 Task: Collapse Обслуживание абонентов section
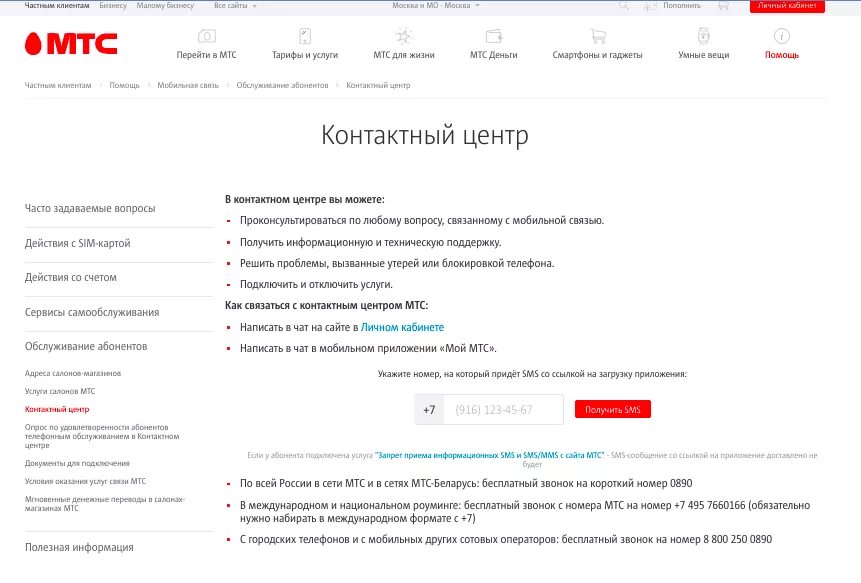coord(86,346)
